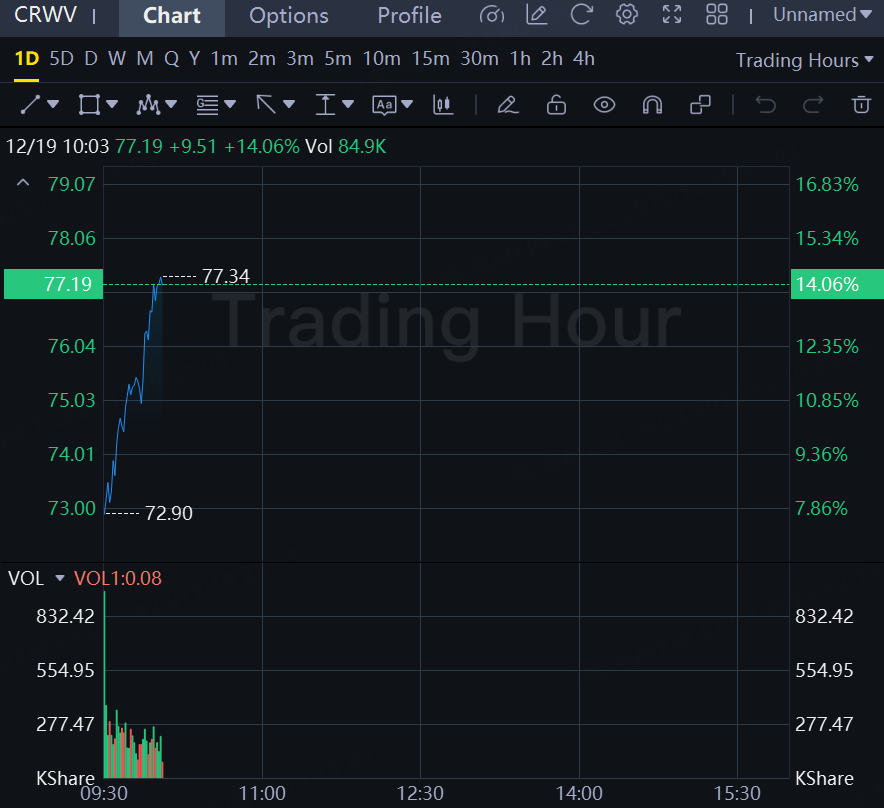The image size is (884, 808).
Task: Toggle drawings visibility eye icon
Action: [604, 105]
